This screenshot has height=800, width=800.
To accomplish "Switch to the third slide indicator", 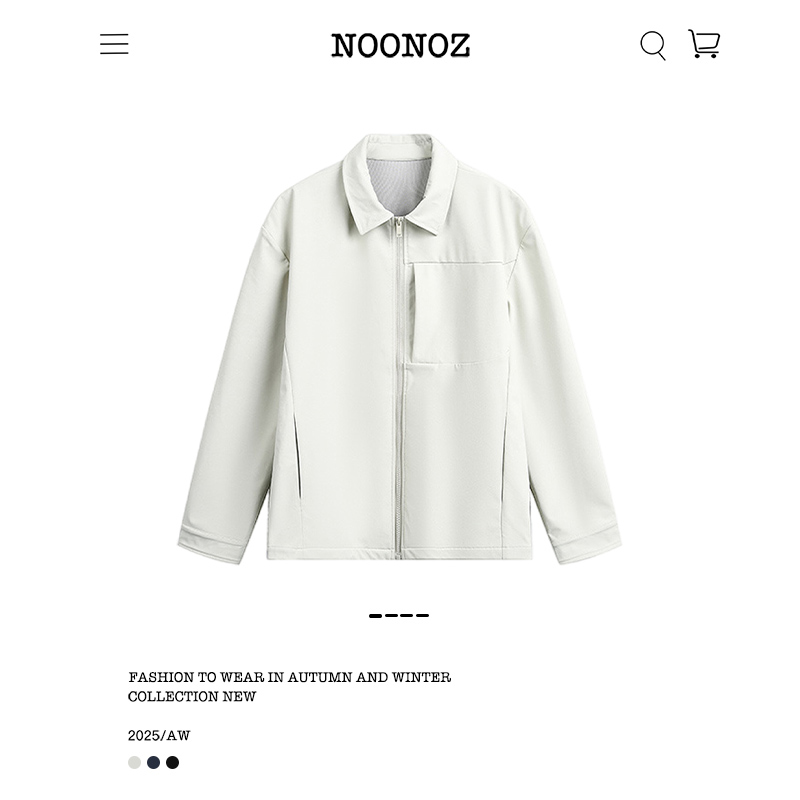I will click(x=407, y=616).
